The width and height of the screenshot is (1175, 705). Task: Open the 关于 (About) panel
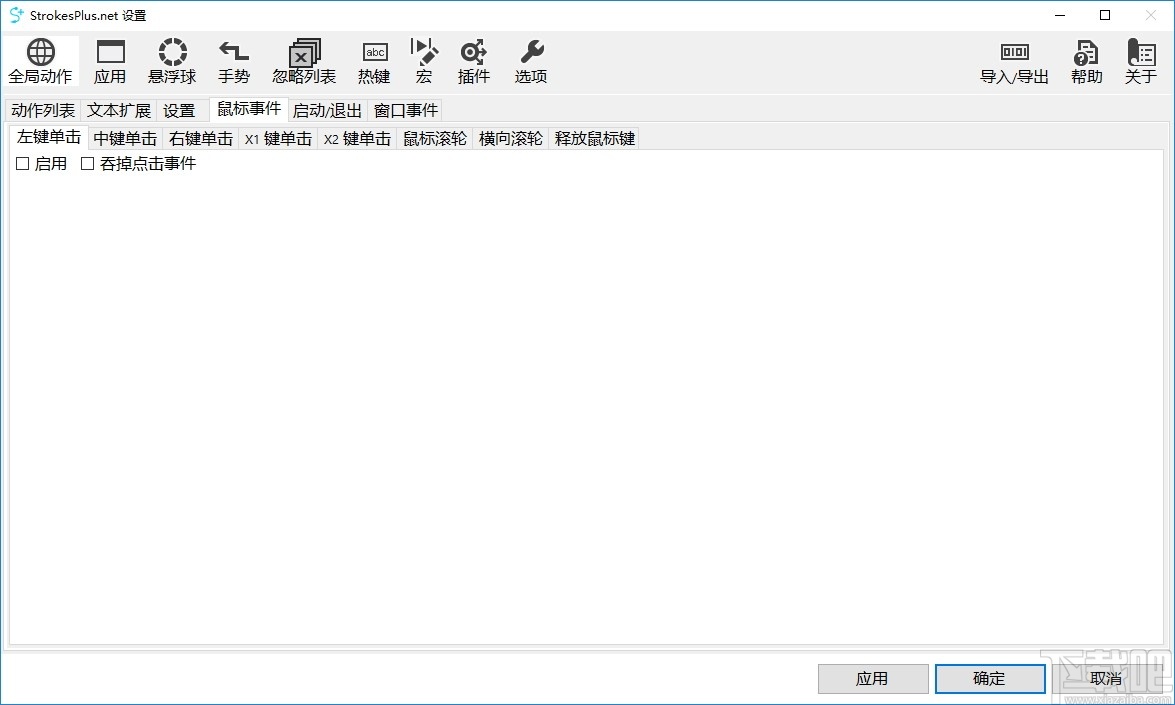(1140, 60)
